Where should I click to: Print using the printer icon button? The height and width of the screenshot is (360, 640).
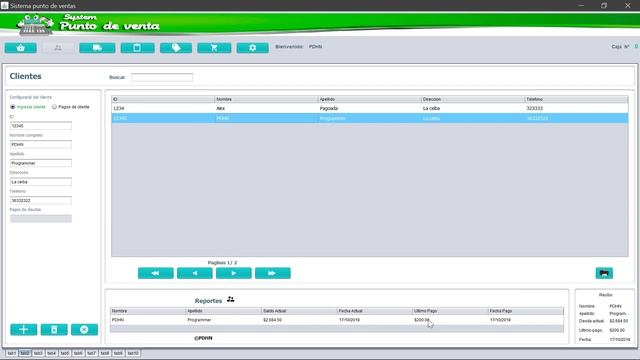point(604,273)
